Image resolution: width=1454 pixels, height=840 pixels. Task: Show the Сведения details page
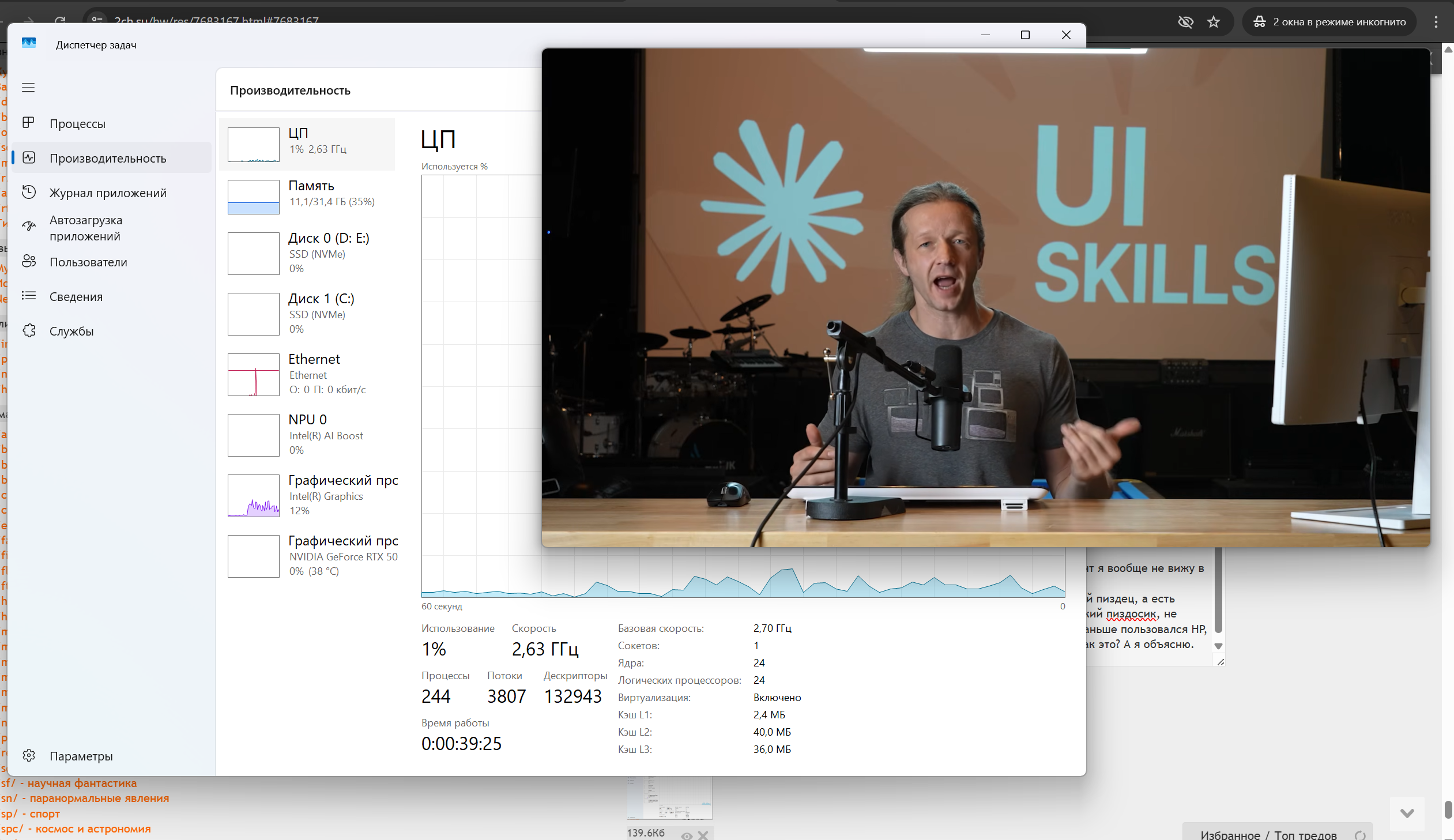click(x=112, y=296)
